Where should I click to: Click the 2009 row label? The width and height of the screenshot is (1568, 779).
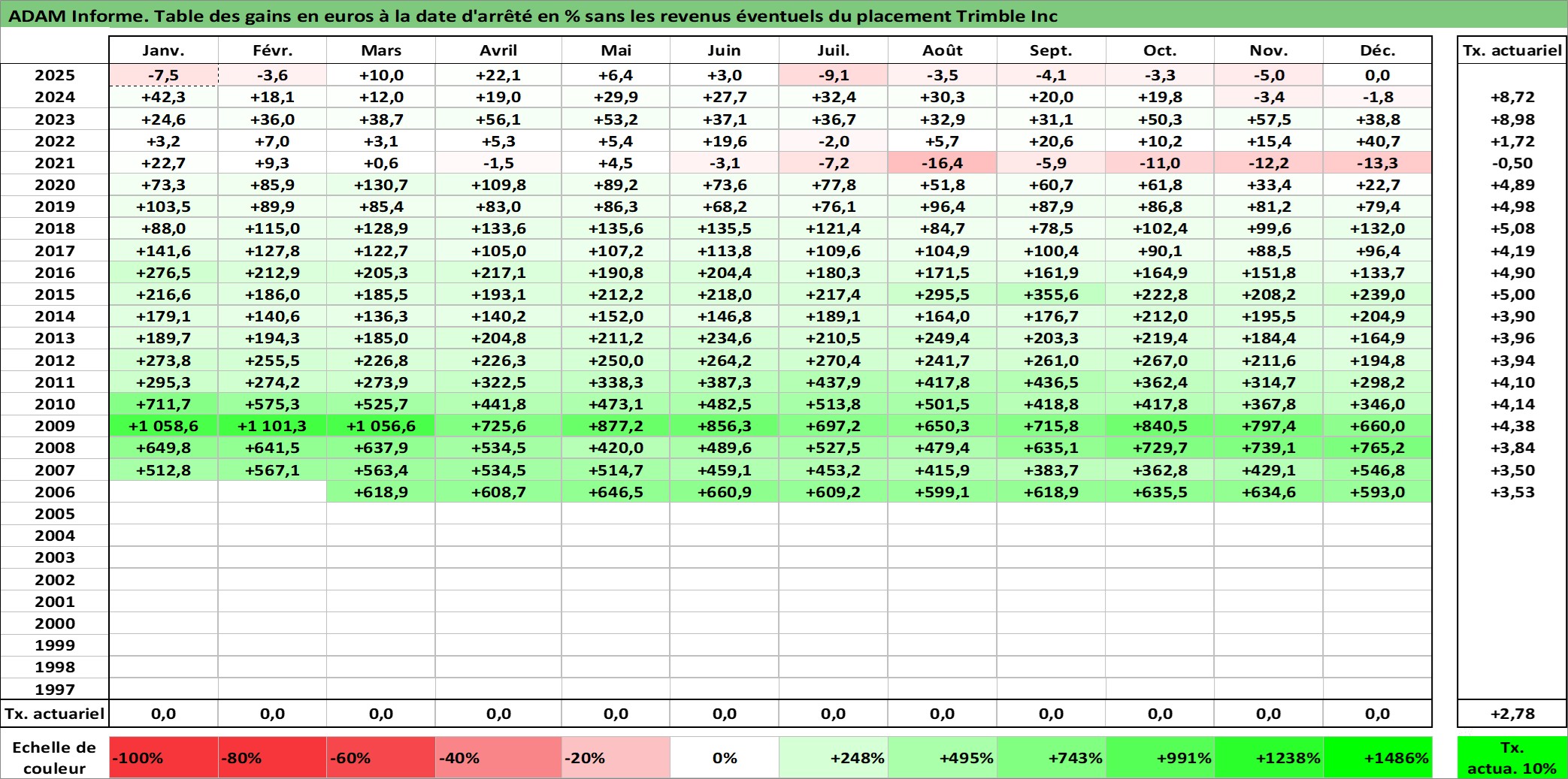[x=55, y=426]
